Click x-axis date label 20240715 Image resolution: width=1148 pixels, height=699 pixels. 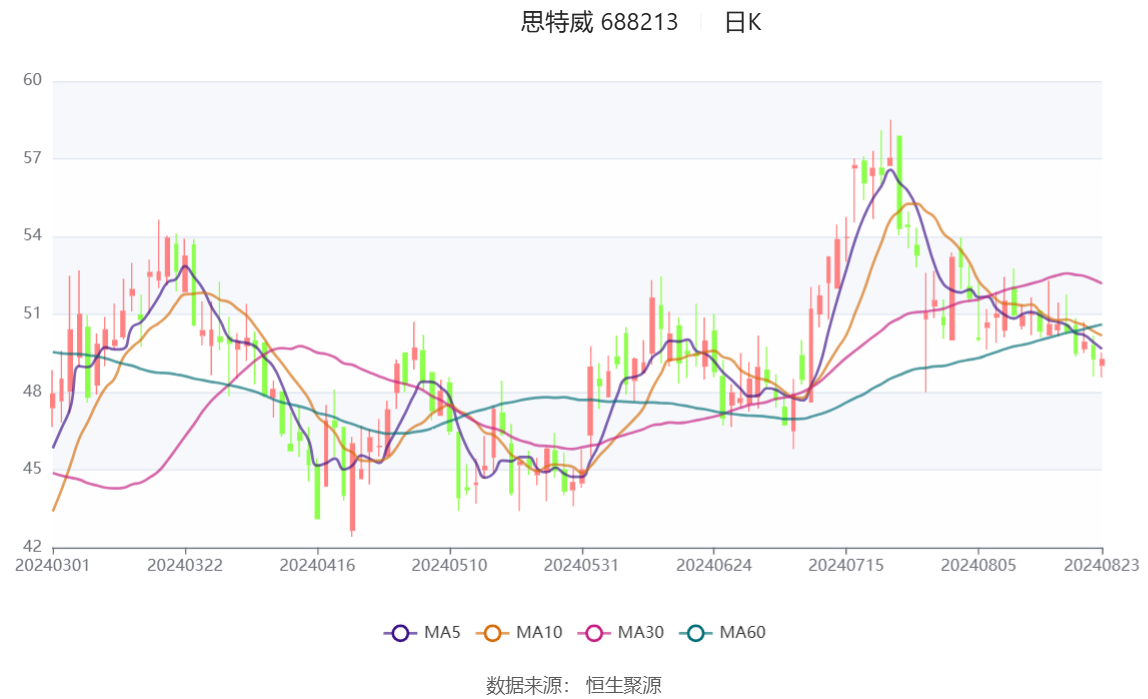pyautogui.click(x=846, y=565)
